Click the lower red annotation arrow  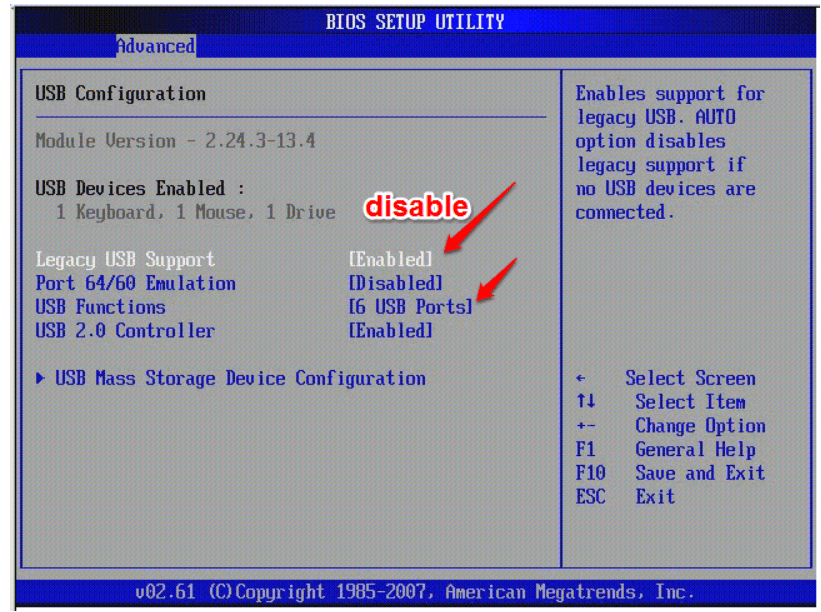click(x=497, y=280)
